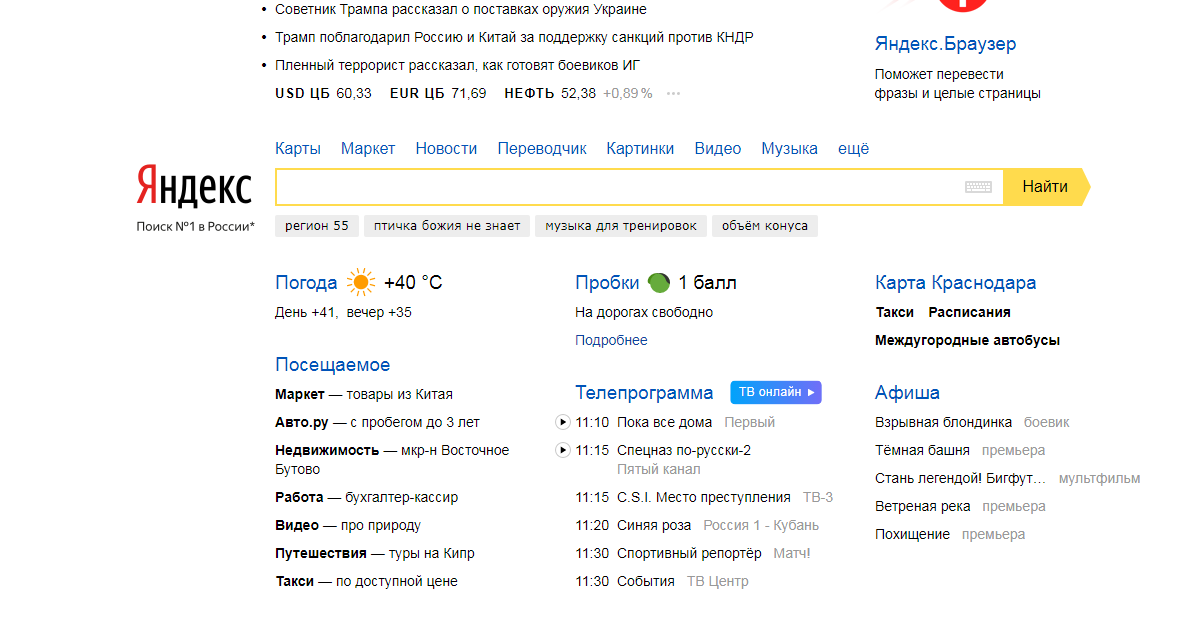
Task: Open the ещё services menu
Action: pyautogui.click(x=853, y=148)
